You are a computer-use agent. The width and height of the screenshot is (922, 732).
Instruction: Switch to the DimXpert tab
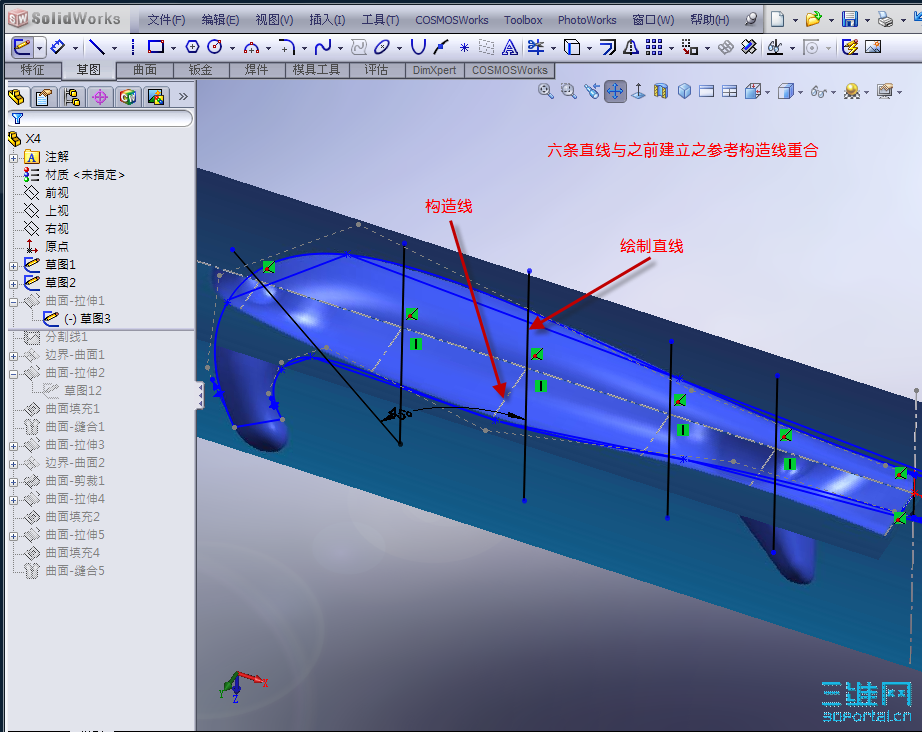click(x=434, y=70)
